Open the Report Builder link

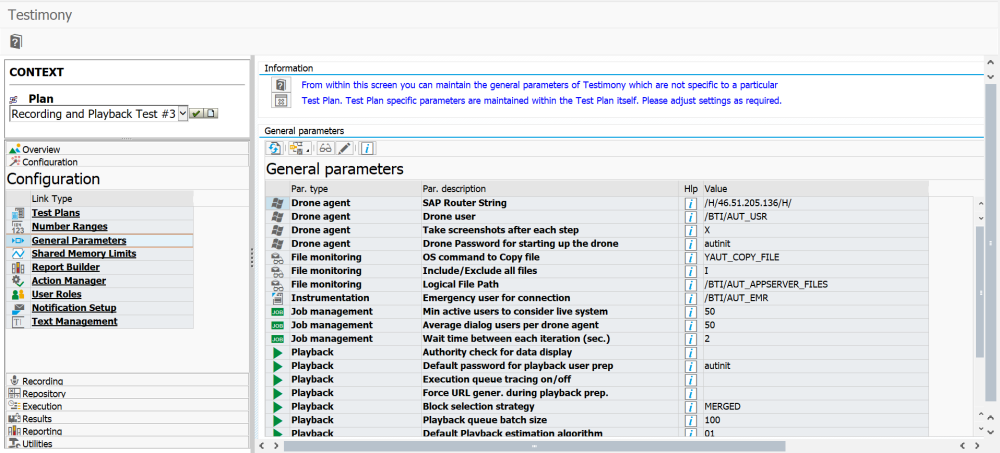pyautogui.click(x=66, y=267)
